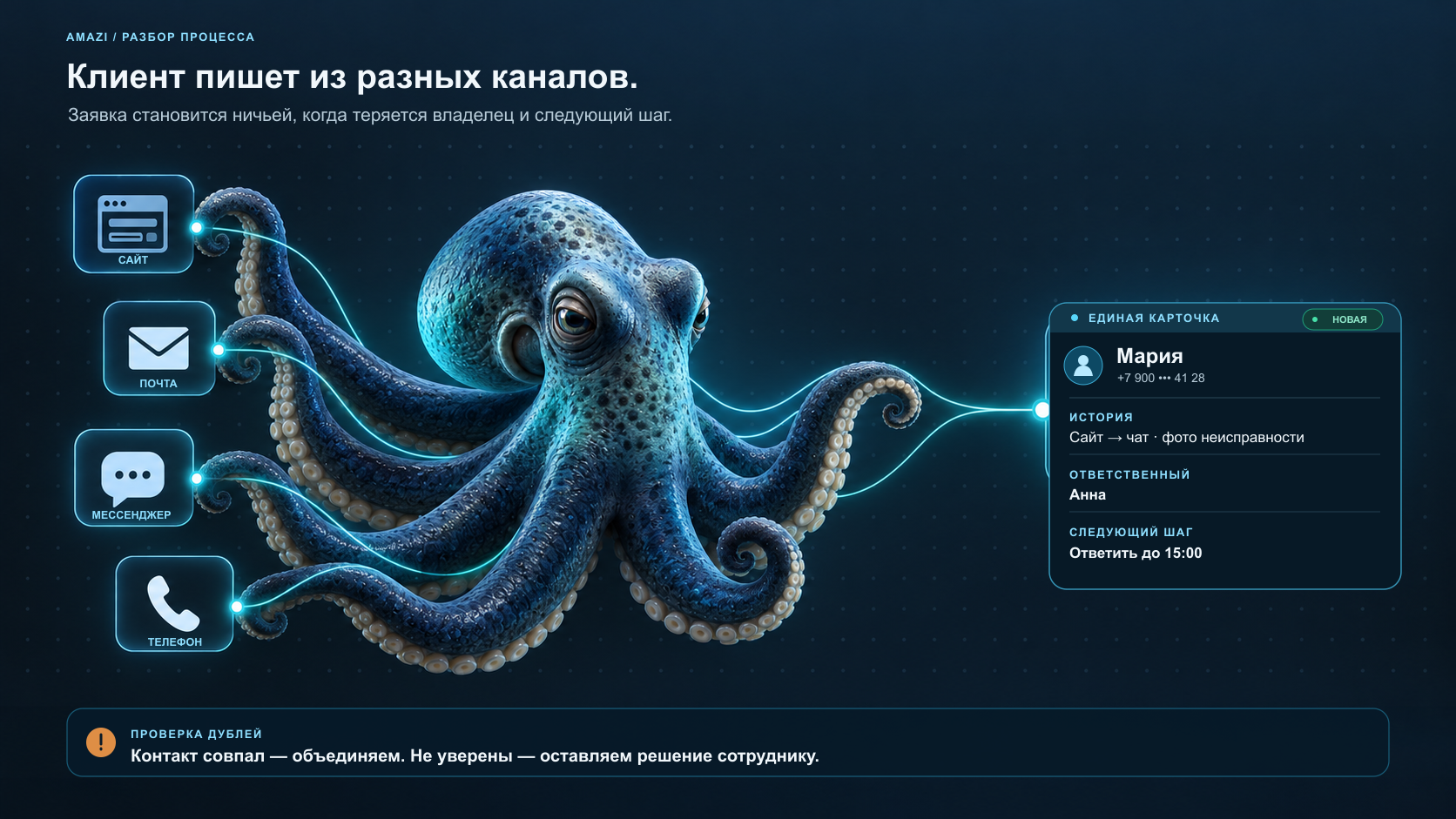Click the phone number +7 900 ••• 41 28
Viewport: 1456px width, 819px height.
1161,378
